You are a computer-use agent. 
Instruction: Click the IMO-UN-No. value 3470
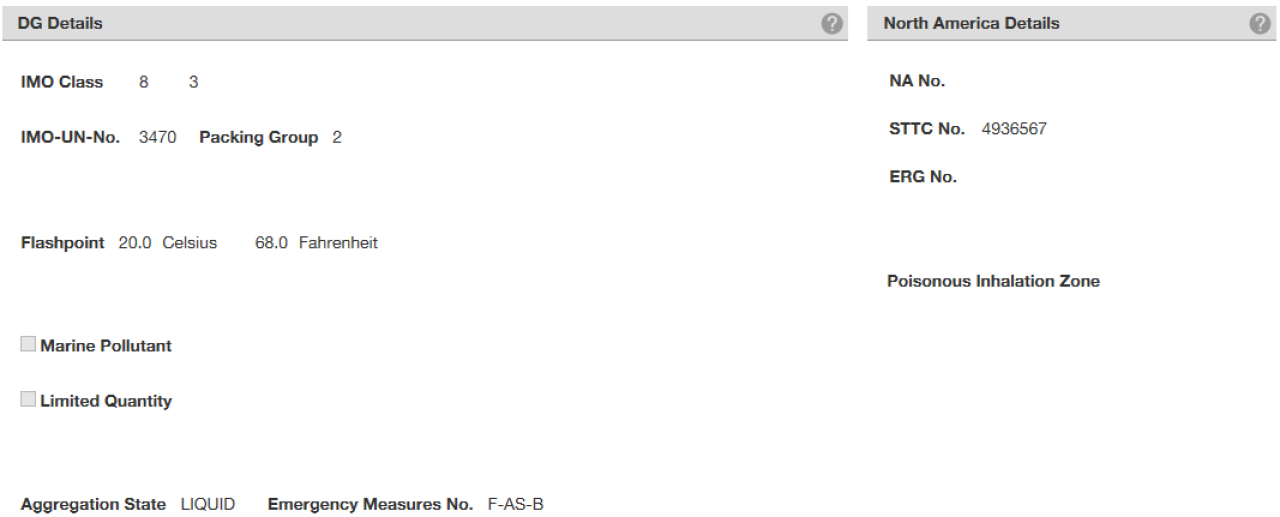click(157, 138)
